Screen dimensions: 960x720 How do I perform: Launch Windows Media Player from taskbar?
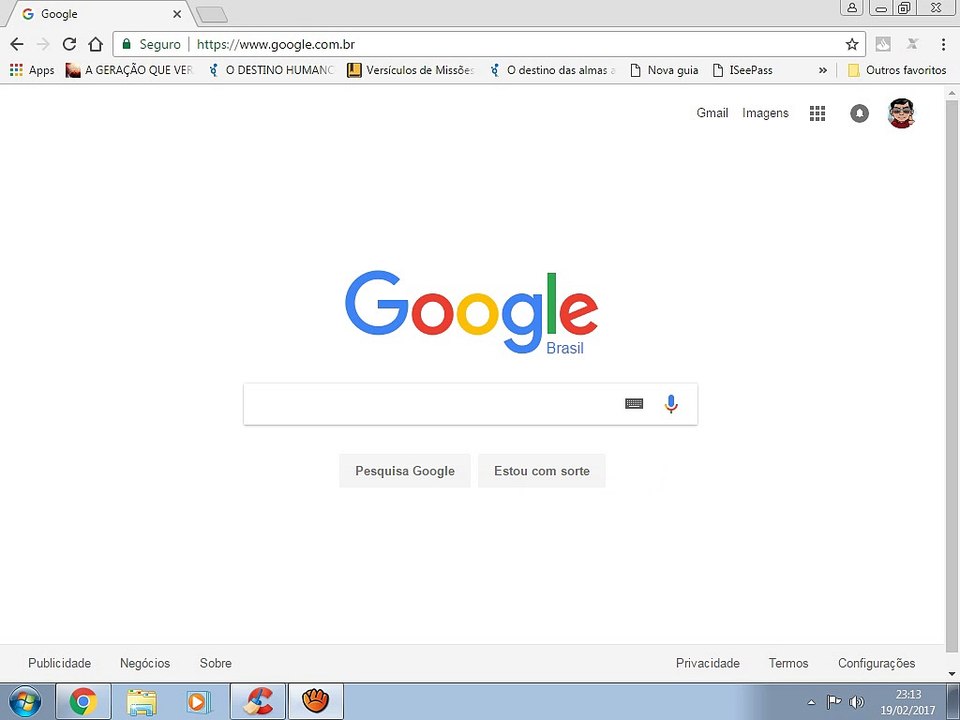click(199, 702)
